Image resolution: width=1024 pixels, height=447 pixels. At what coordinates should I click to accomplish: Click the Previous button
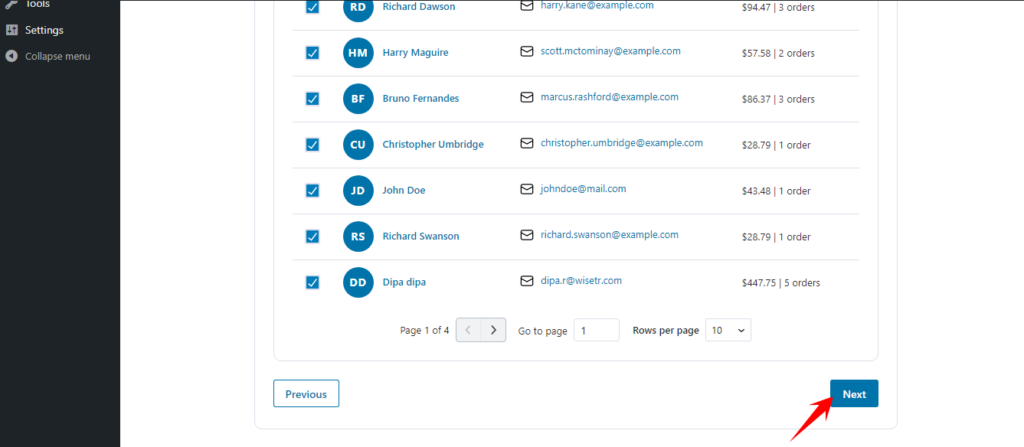pyautogui.click(x=306, y=393)
